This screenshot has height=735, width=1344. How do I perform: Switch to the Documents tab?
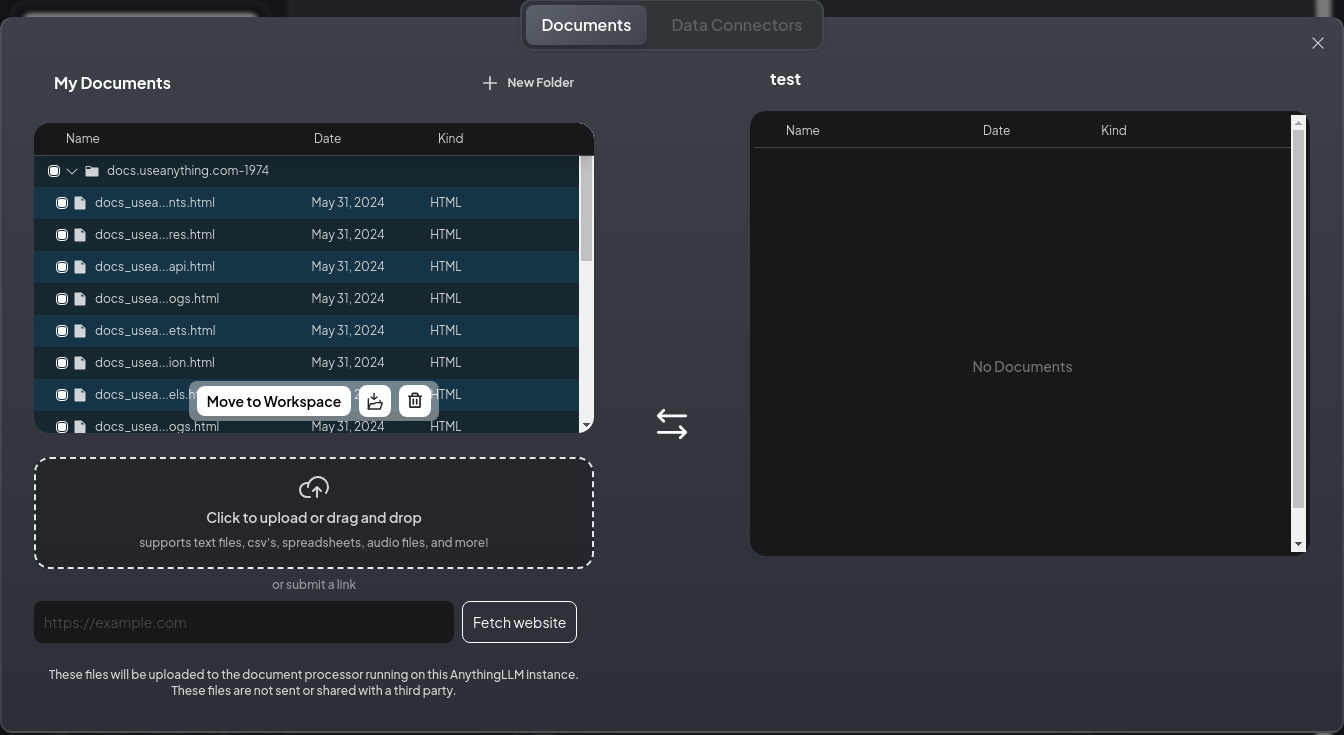coord(586,25)
